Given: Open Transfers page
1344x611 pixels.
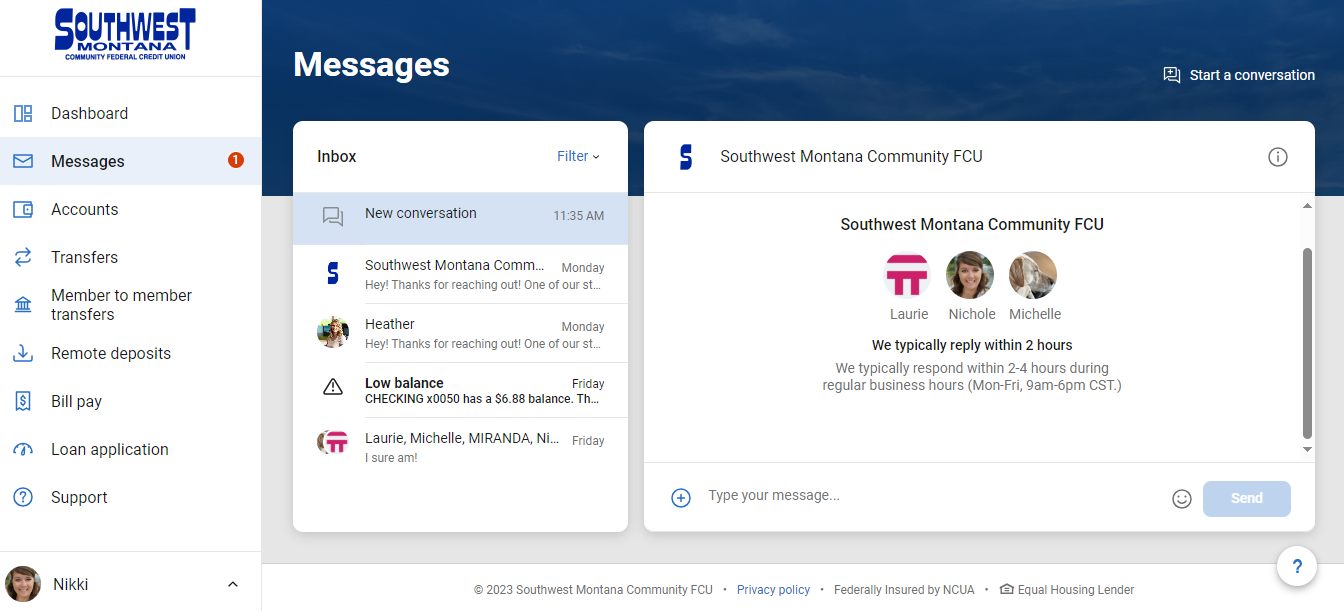Looking at the screenshot, I should coord(130,257).
